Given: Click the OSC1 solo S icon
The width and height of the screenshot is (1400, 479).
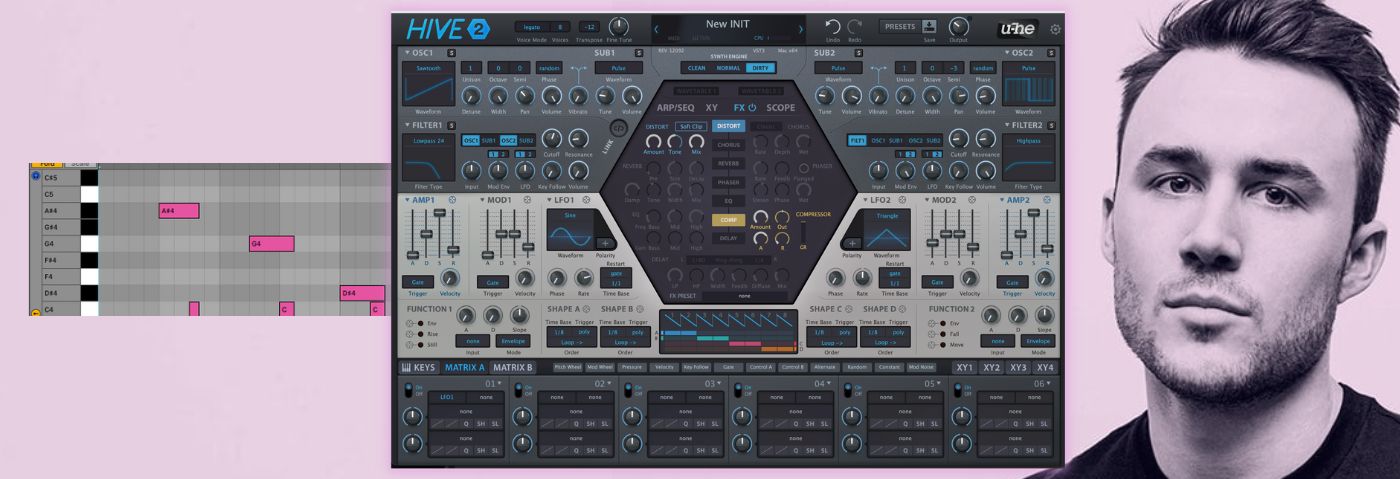Looking at the screenshot, I should pos(451,52).
